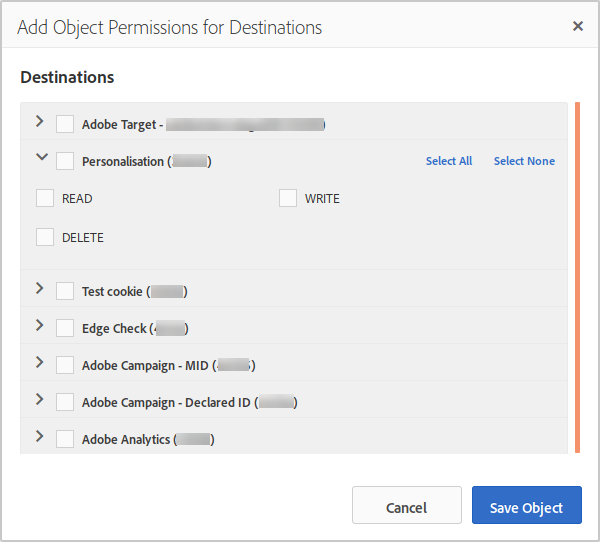Tick the Personalisation destination checkbox
The image size is (600, 542).
tap(65, 160)
